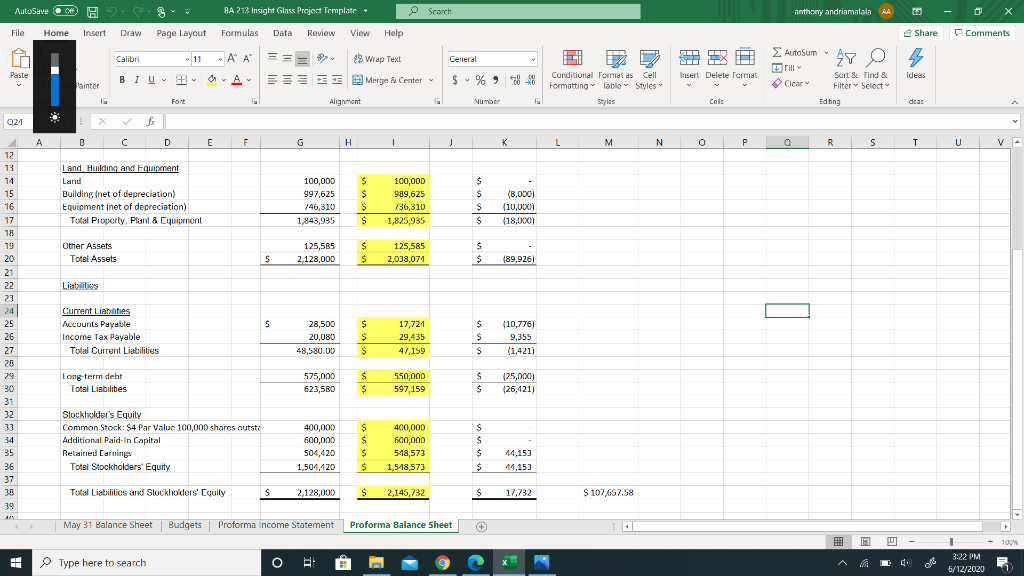Click the Share button
This screenshot has height=576, width=1024.
tap(919, 31)
